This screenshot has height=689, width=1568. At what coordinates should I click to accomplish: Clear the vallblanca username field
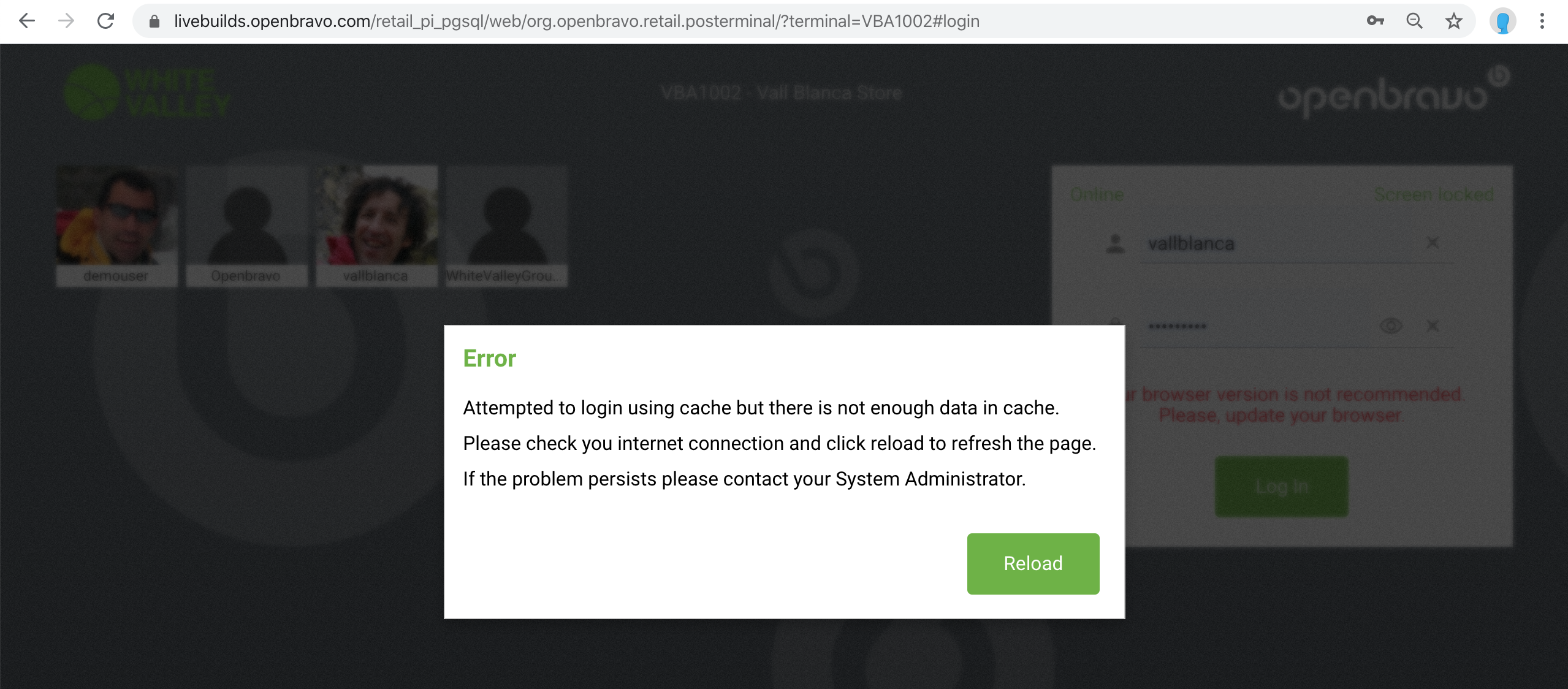click(1433, 243)
